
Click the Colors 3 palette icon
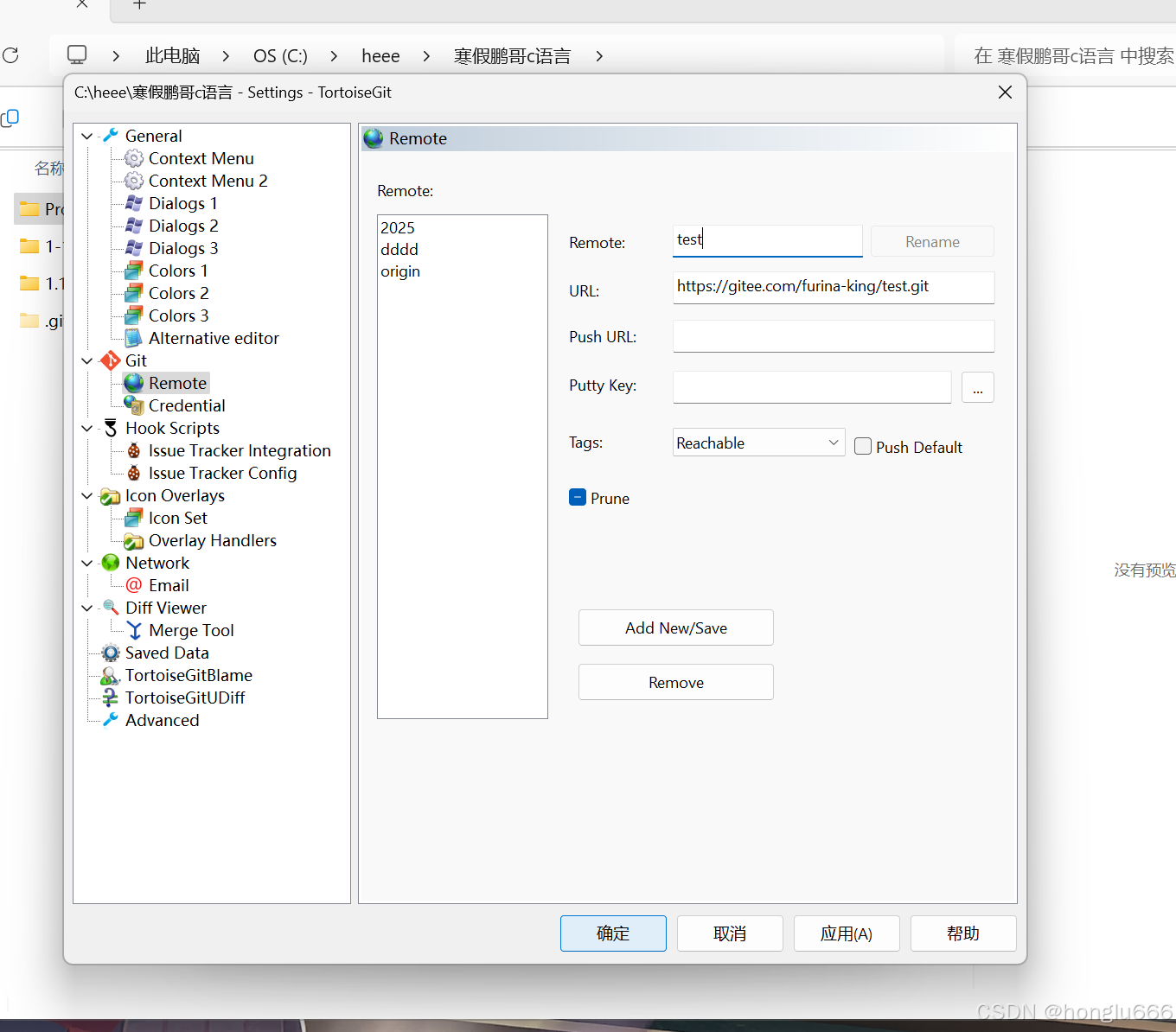pos(134,315)
